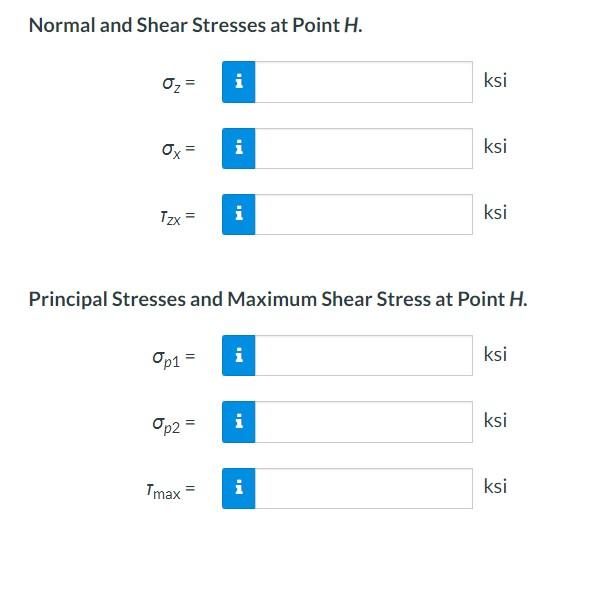The image size is (603, 592).
Task: Open the info icon for σp1
Action: click(238, 355)
